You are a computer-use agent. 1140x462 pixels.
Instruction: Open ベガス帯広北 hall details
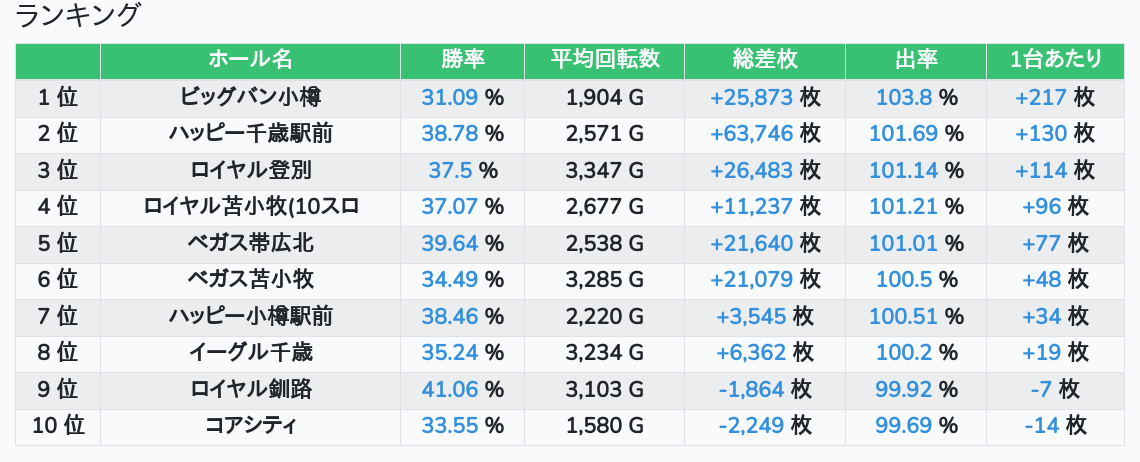click(x=250, y=243)
